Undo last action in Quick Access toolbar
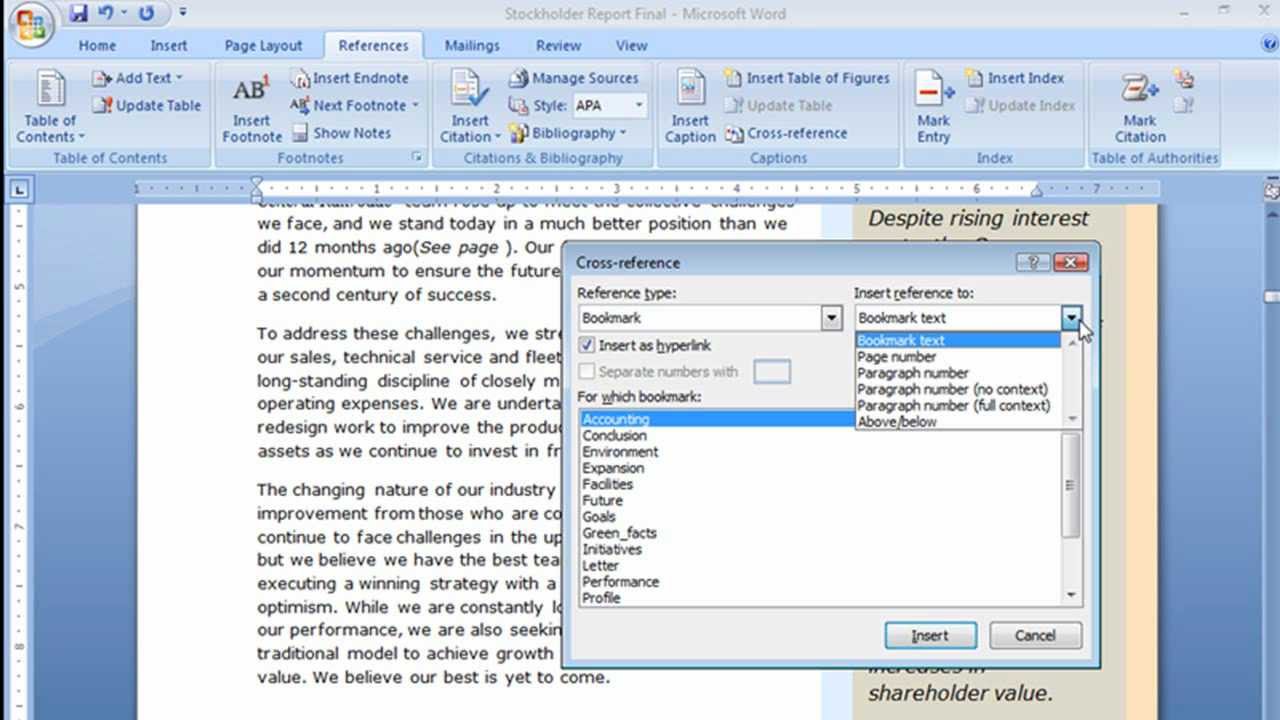1280x720 pixels. 106,14
